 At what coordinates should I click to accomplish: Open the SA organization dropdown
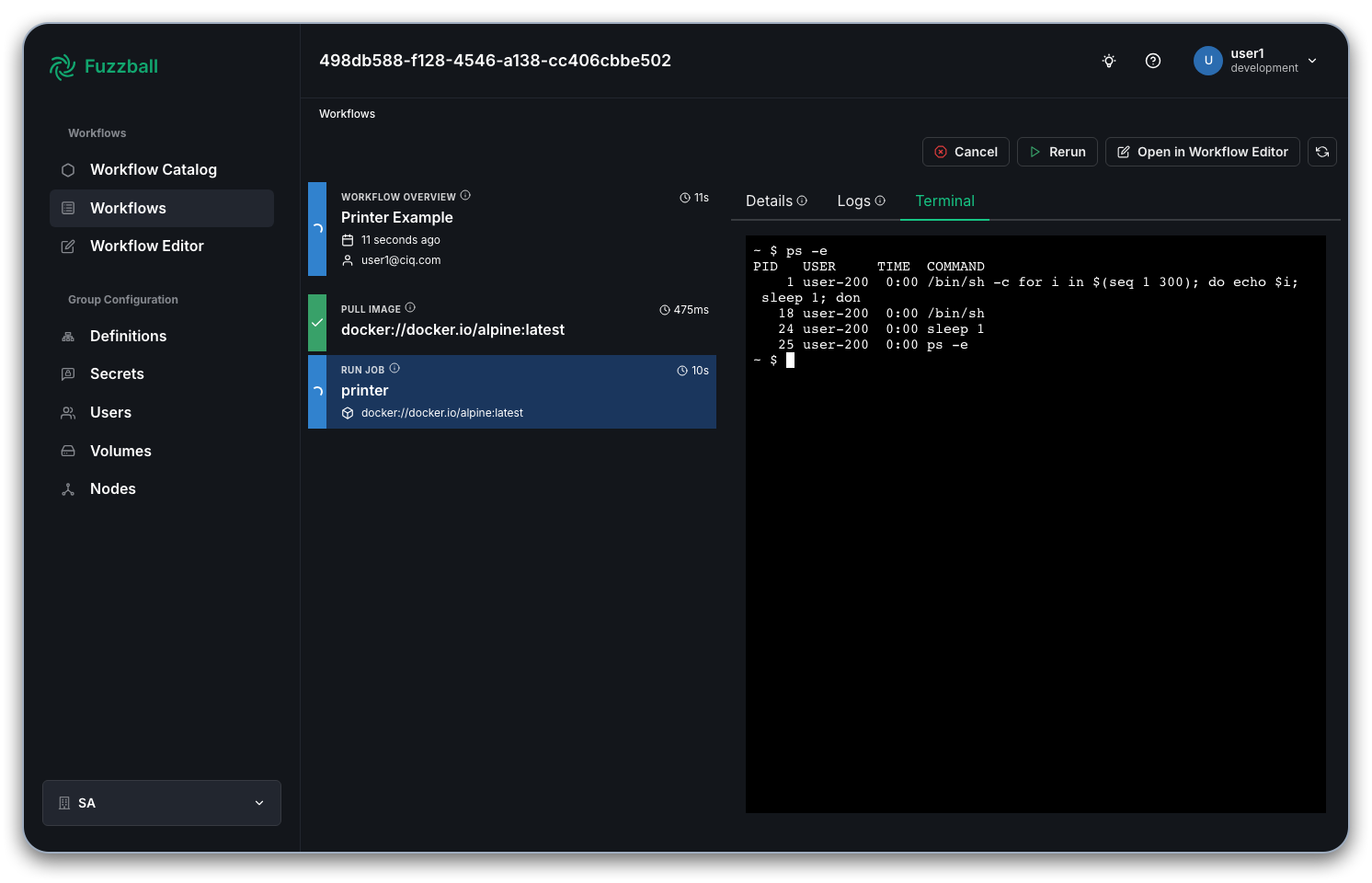pyautogui.click(x=162, y=803)
